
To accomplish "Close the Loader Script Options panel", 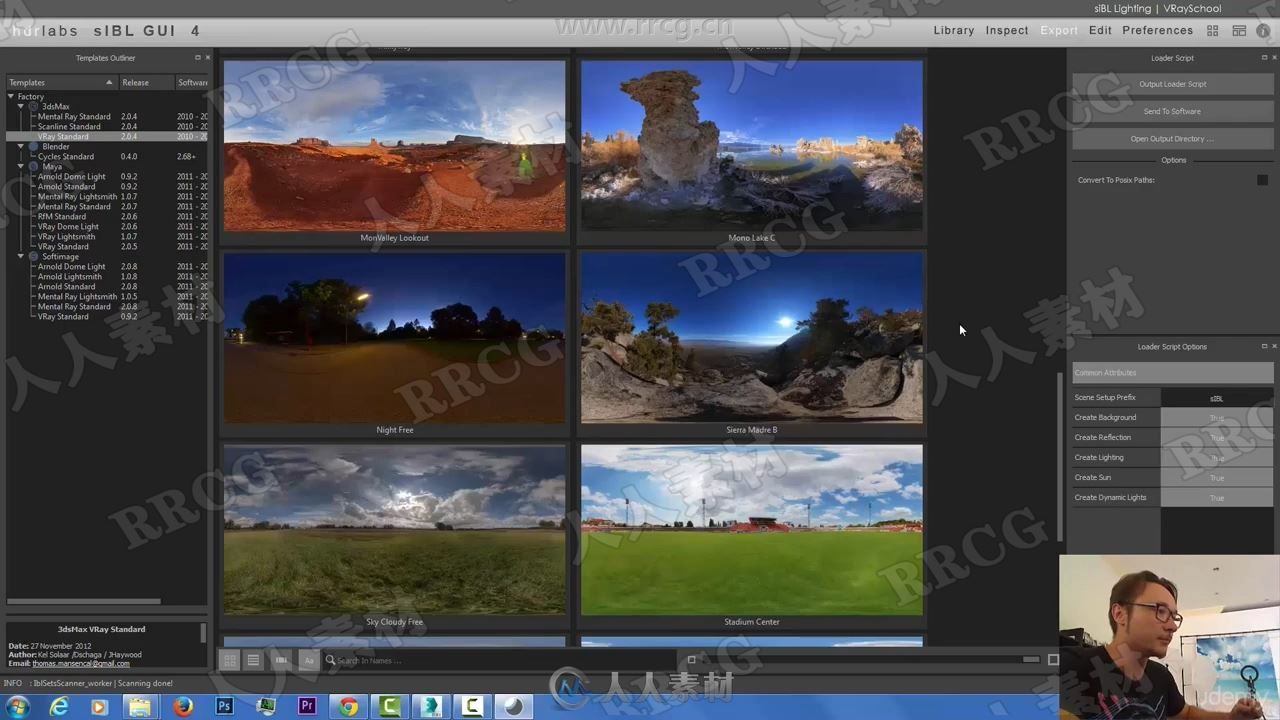I will 1274,346.
